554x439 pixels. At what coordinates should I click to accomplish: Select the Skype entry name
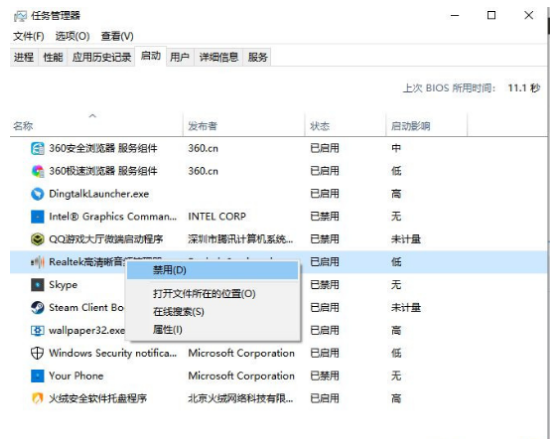(63, 285)
